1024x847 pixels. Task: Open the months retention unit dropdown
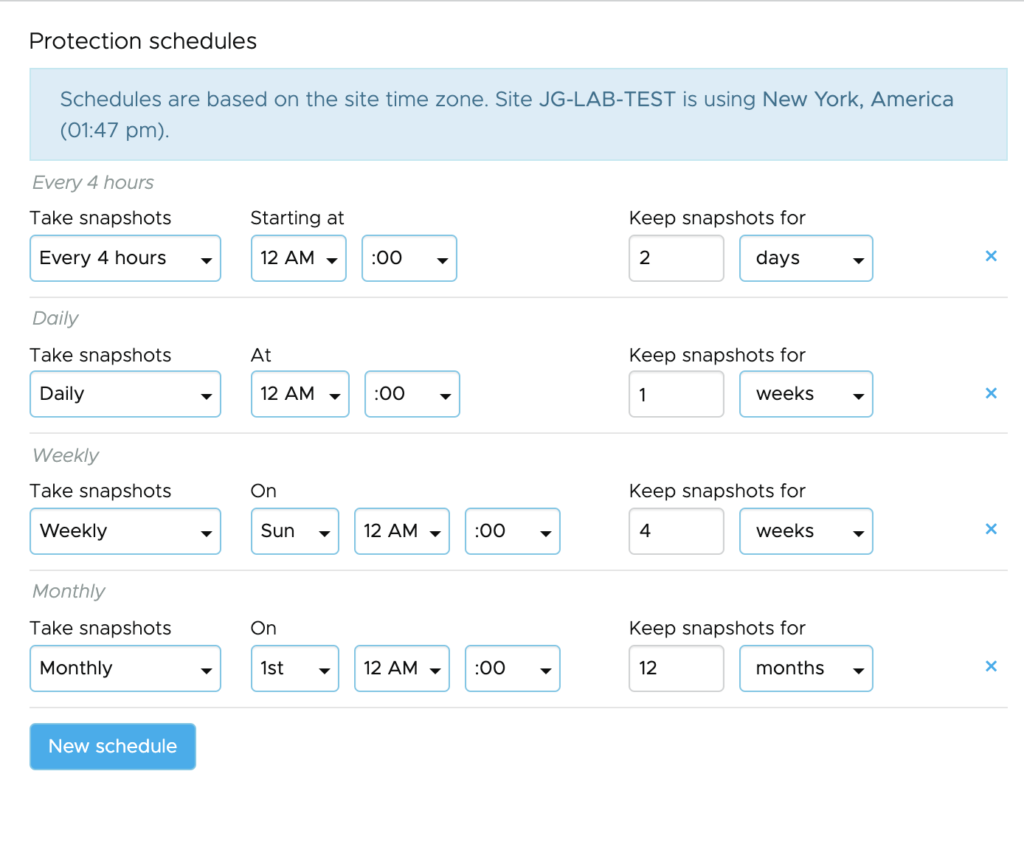(806, 668)
